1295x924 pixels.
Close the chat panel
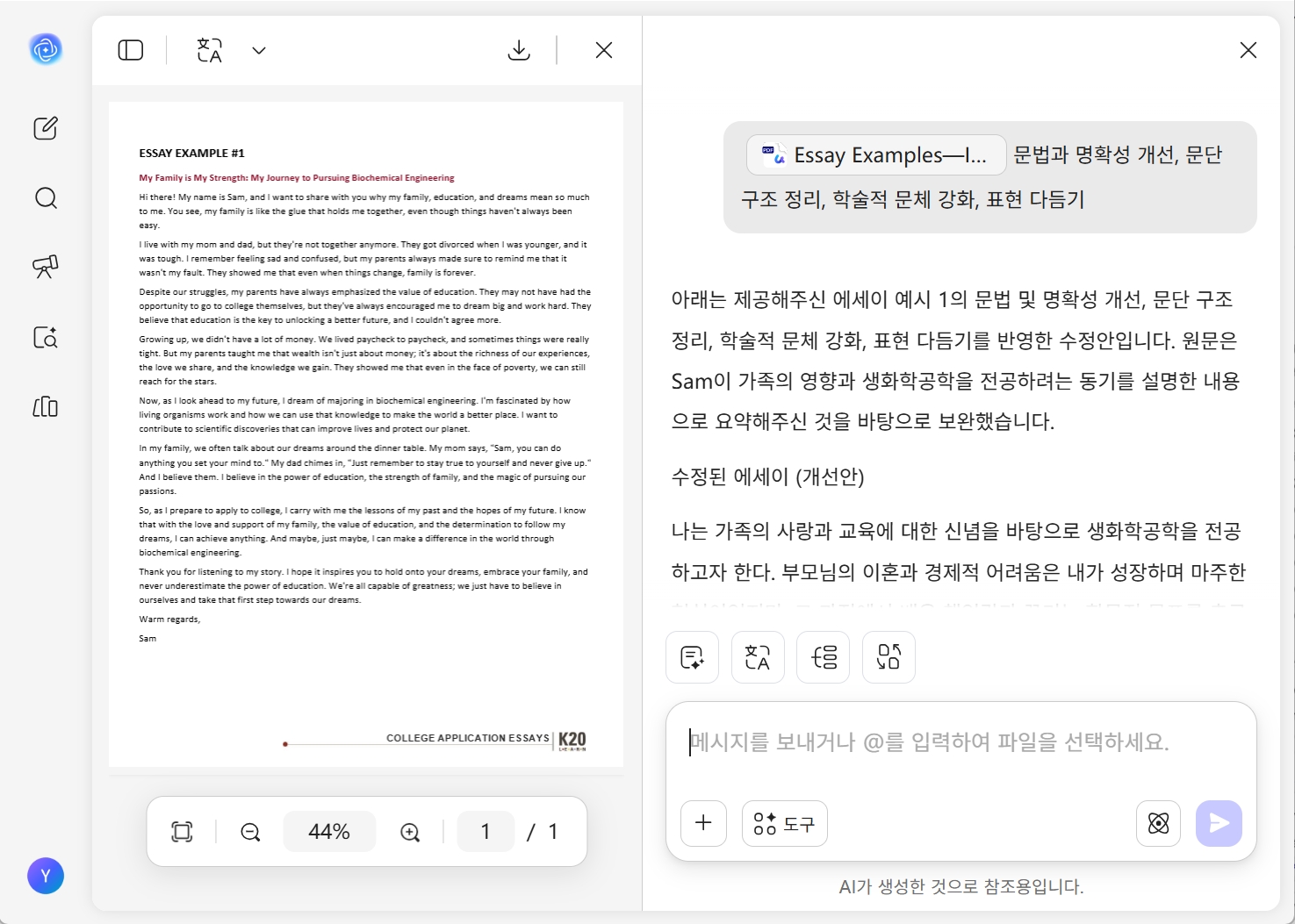tap(1248, 50)
